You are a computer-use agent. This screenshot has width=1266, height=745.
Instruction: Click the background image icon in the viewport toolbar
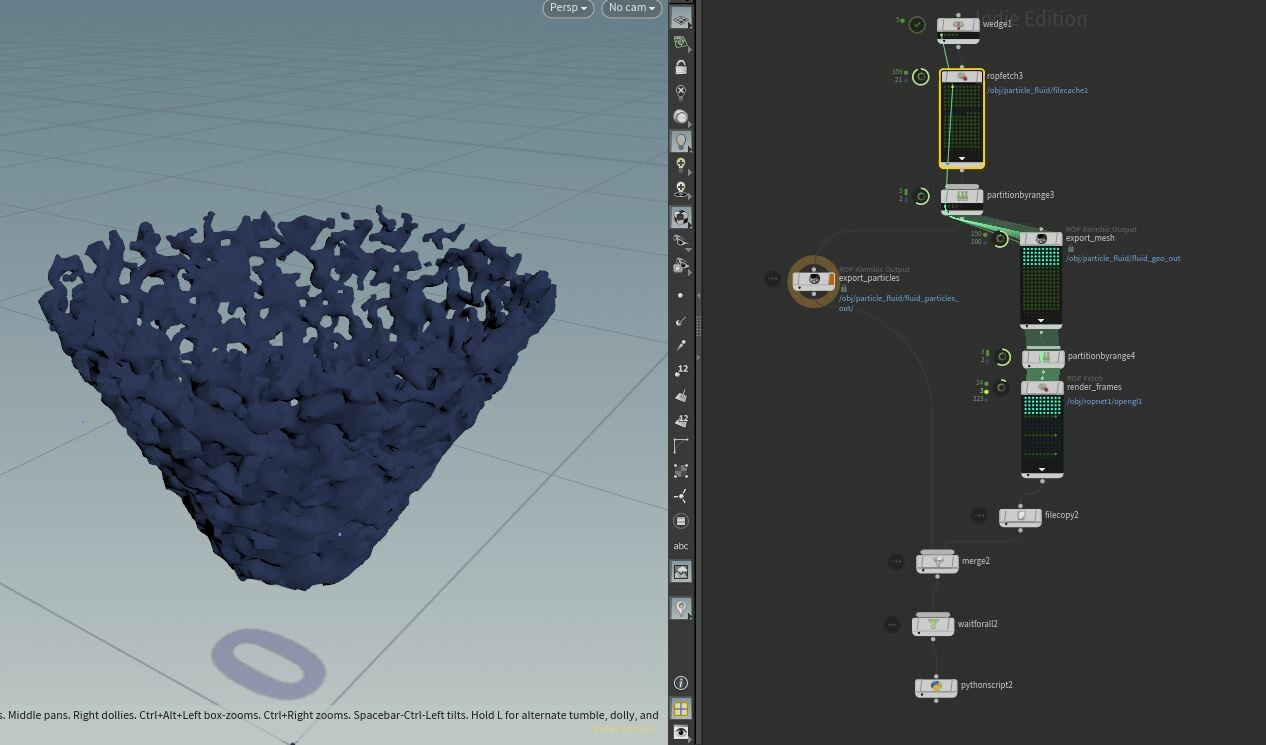pos(681,571)
